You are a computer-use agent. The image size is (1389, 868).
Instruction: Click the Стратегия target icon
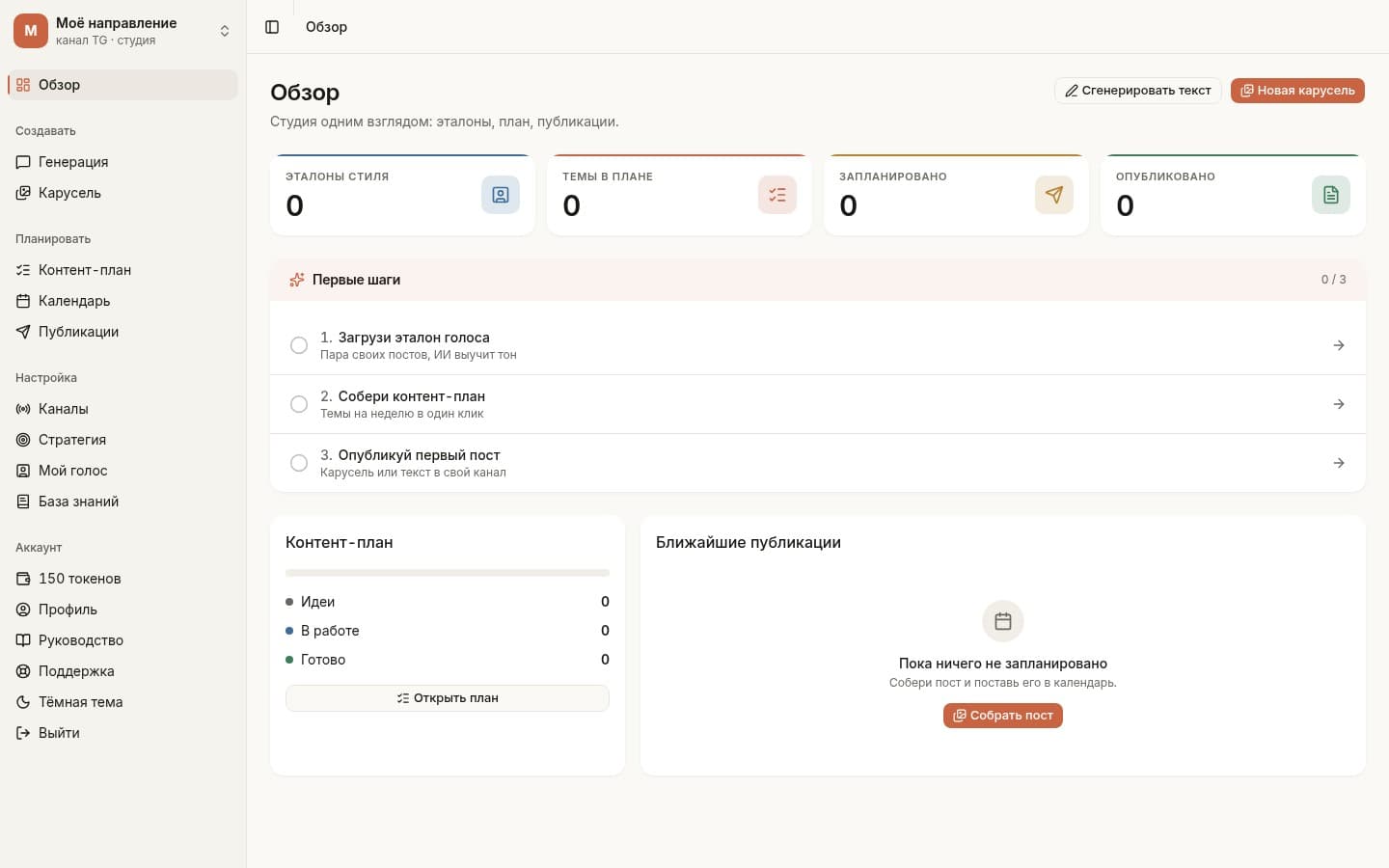click(x=23, y=440)
